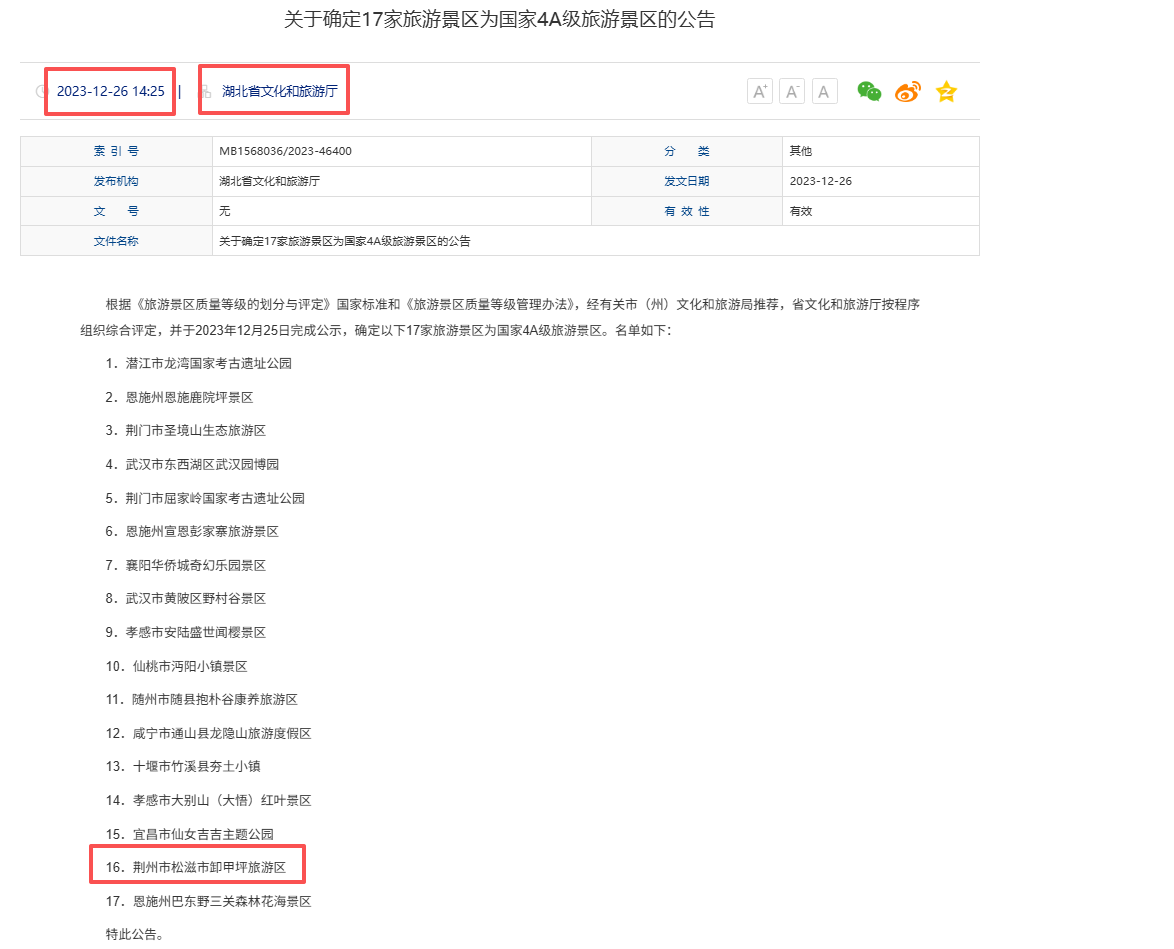The height and width of the screenshot is (949, 1174).
Task: Share announcement via green WeChat icon
Action: [869, 92]
